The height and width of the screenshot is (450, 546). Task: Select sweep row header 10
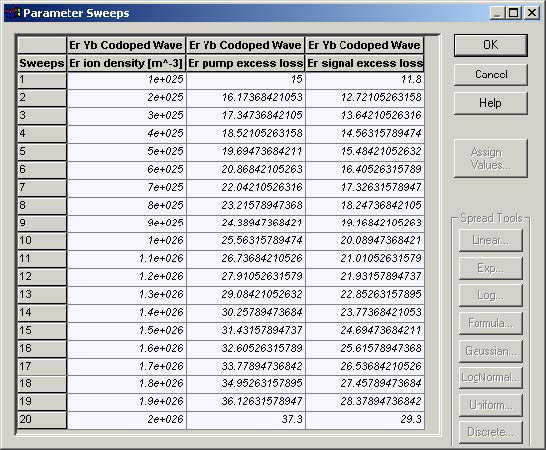(42, 241)
